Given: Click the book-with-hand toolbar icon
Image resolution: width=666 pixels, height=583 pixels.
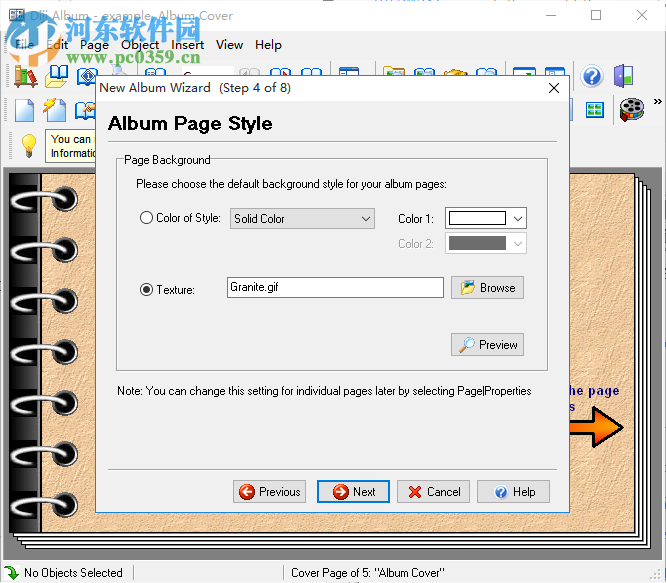Looking at the screenshot, I should [x=85, y=110].
